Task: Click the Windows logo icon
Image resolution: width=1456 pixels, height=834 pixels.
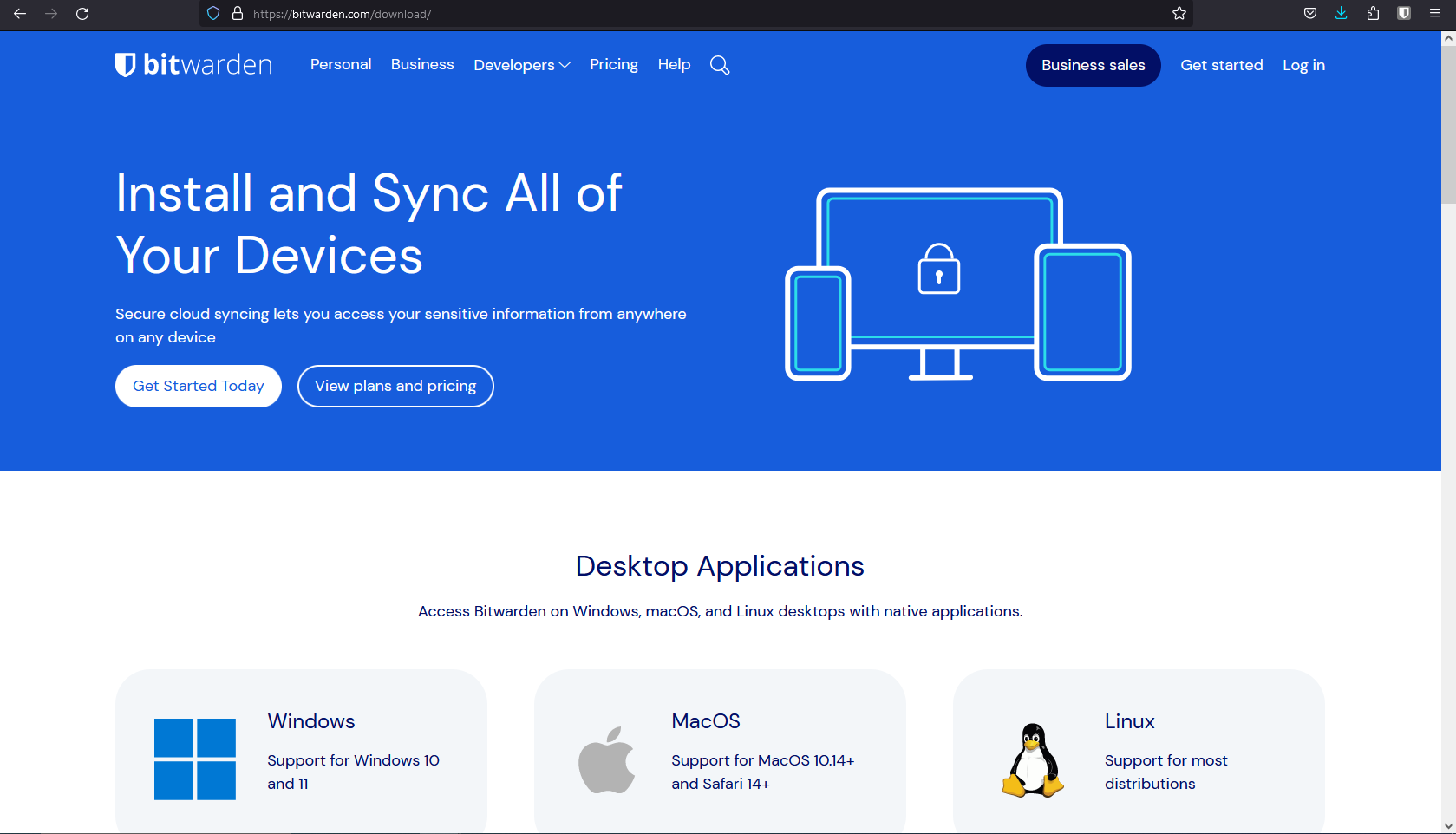Action: (x=195, y=759)
